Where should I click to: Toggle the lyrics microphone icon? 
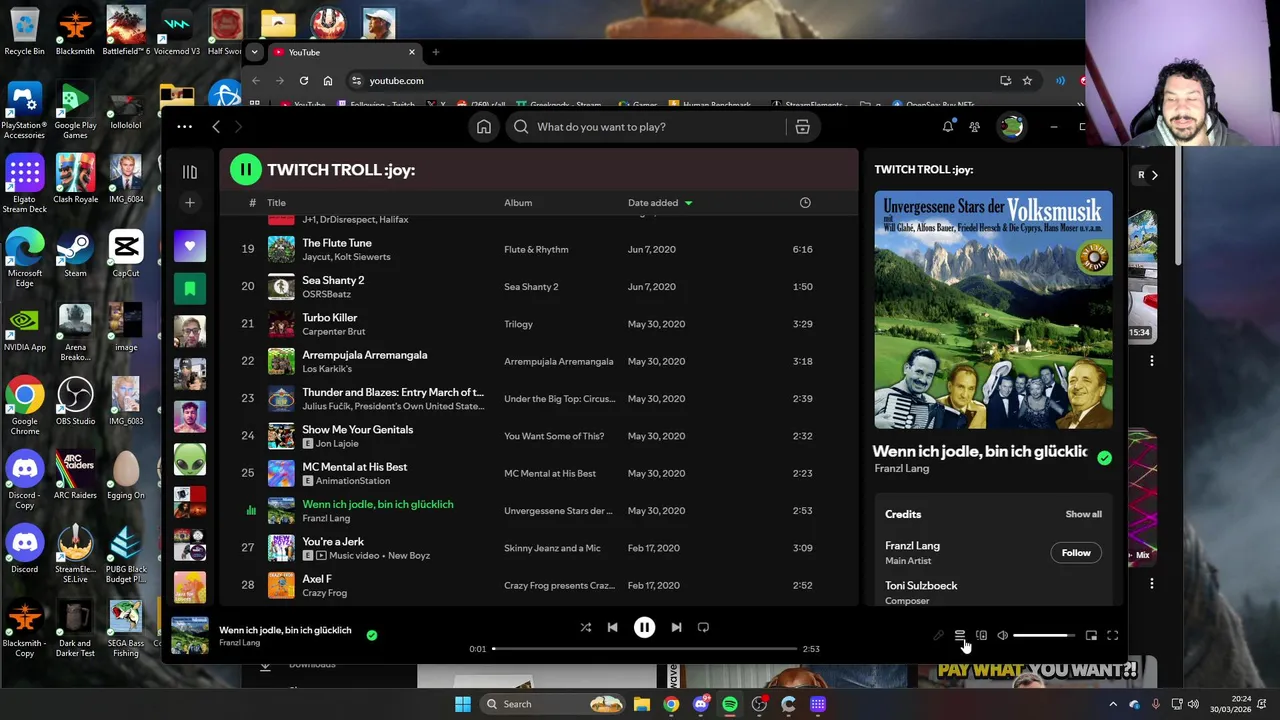coord(938,635)
